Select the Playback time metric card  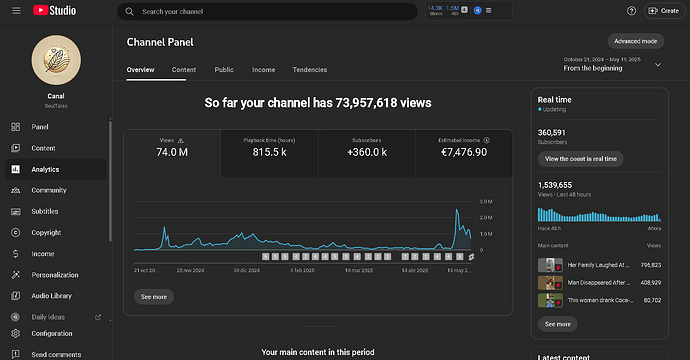pyautogui.click(x=269, y=153)
